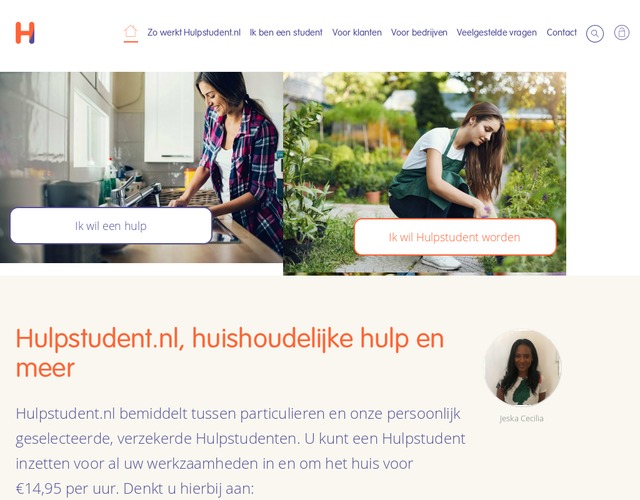The image size is (640, 500).
Task: Click the gardening student photo
Action: [424, 174]
